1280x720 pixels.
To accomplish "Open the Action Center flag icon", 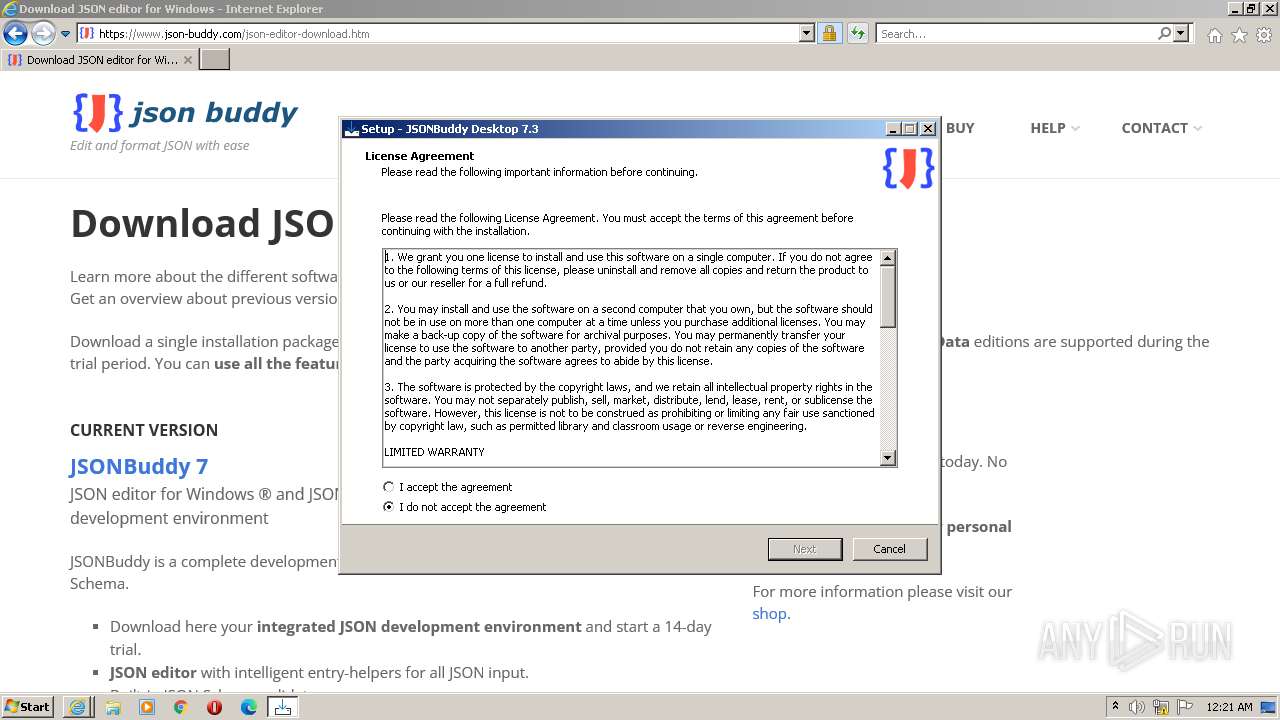I will [1184, 707].
